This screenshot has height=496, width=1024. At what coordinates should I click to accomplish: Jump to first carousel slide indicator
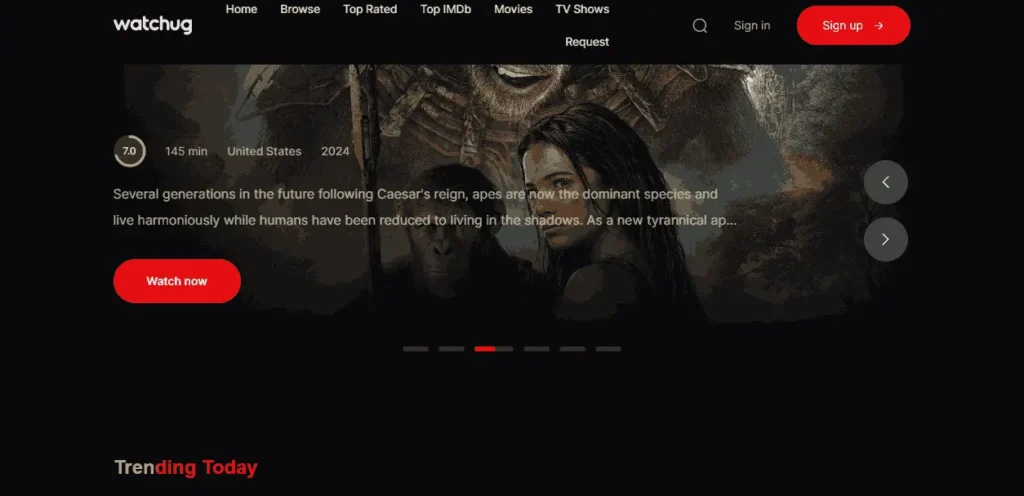coord(415,349)
